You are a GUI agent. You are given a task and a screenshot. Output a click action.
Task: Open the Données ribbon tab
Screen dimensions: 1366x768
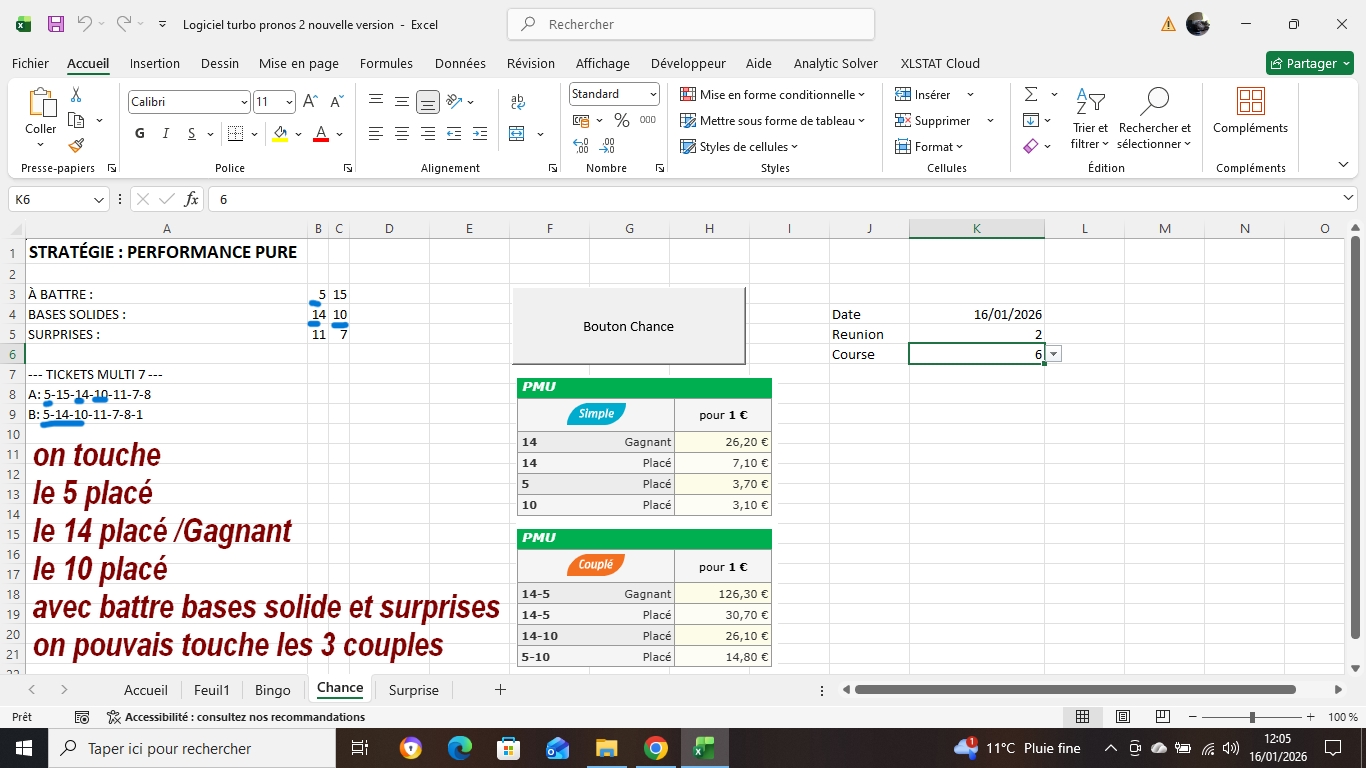460,63
